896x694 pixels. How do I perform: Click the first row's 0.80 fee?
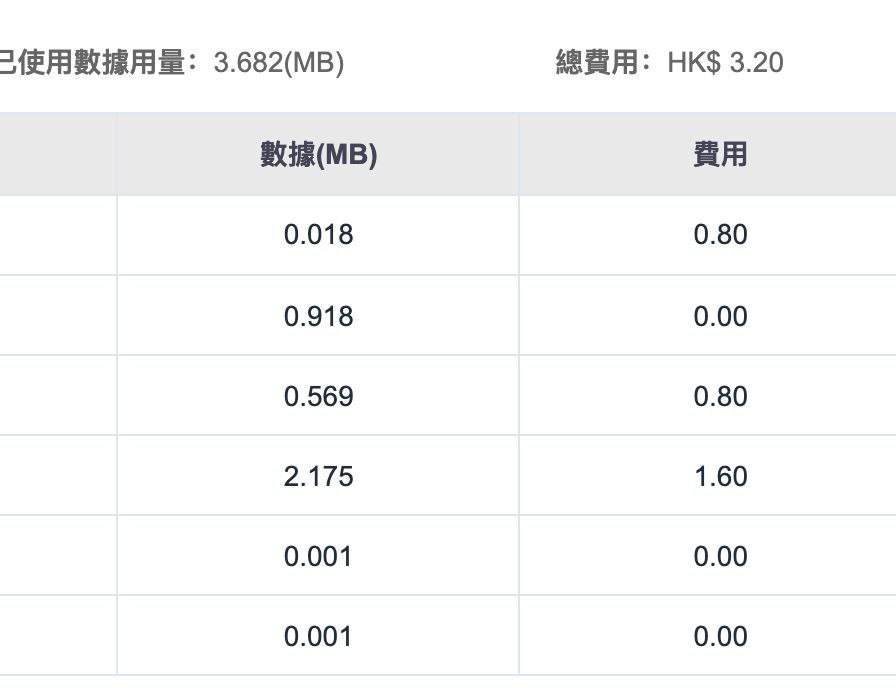pyautogui.click(x=720, y=235)
